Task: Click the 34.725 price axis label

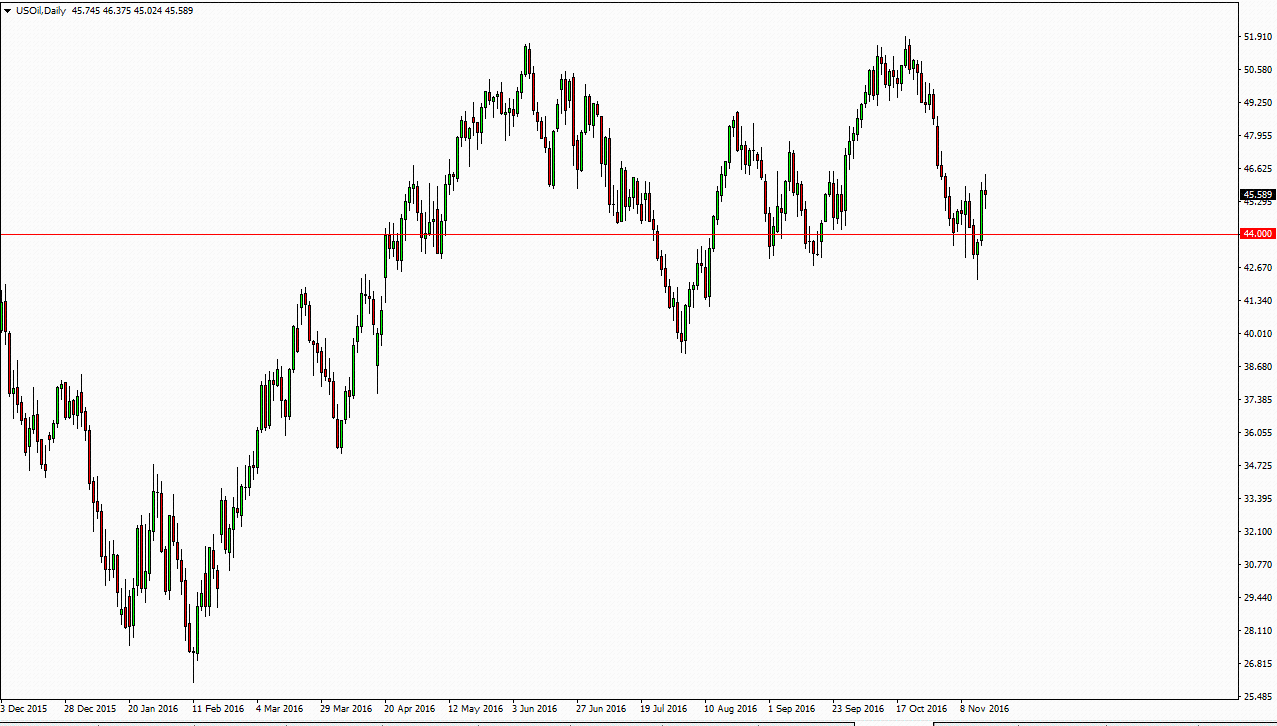Action: (x=1257, y=466)
